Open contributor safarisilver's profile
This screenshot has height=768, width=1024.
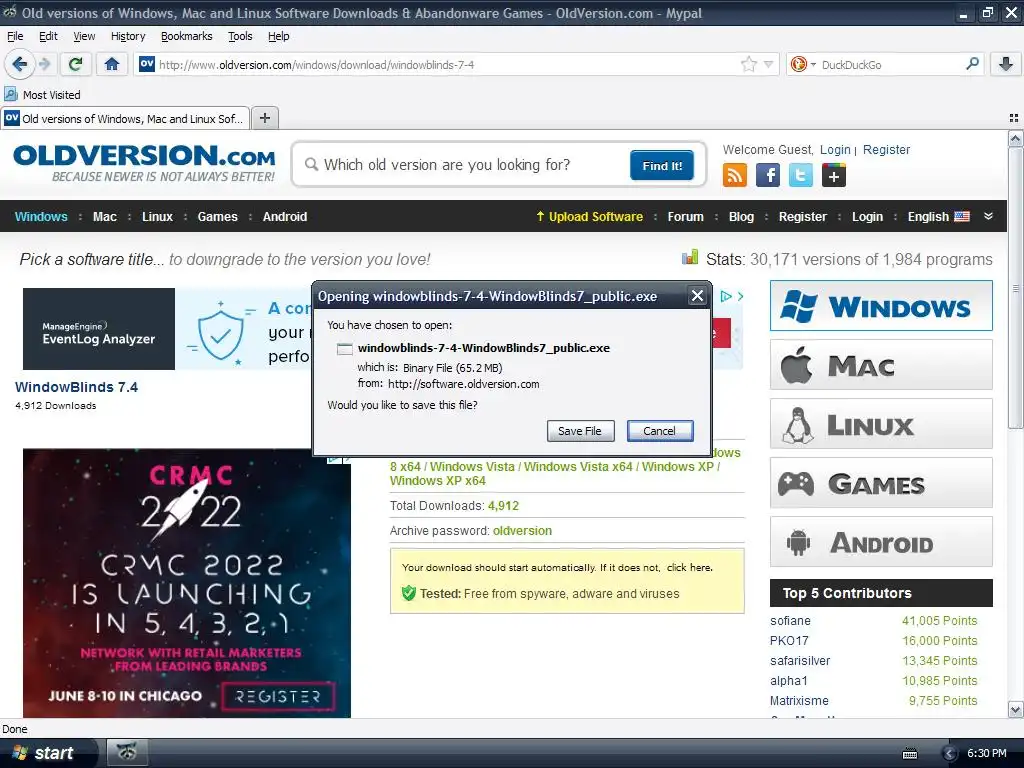(800, 661)
